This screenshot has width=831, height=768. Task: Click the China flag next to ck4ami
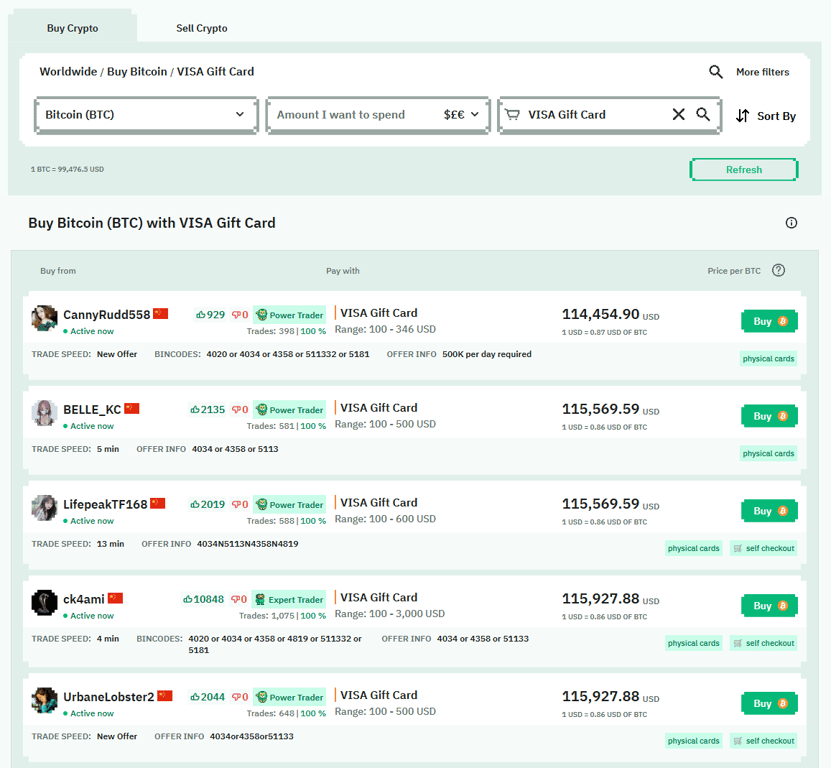point(114,598)
